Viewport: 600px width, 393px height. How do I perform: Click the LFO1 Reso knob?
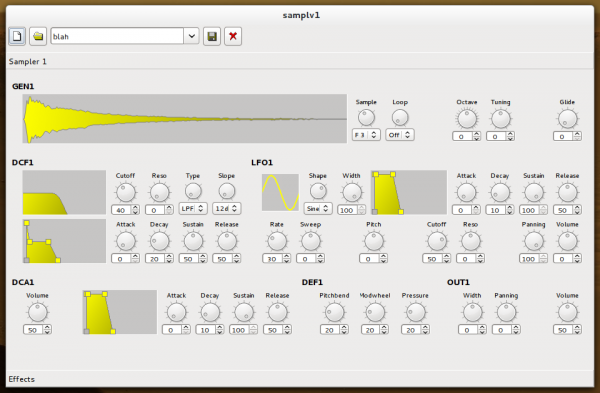pos(470,241)
